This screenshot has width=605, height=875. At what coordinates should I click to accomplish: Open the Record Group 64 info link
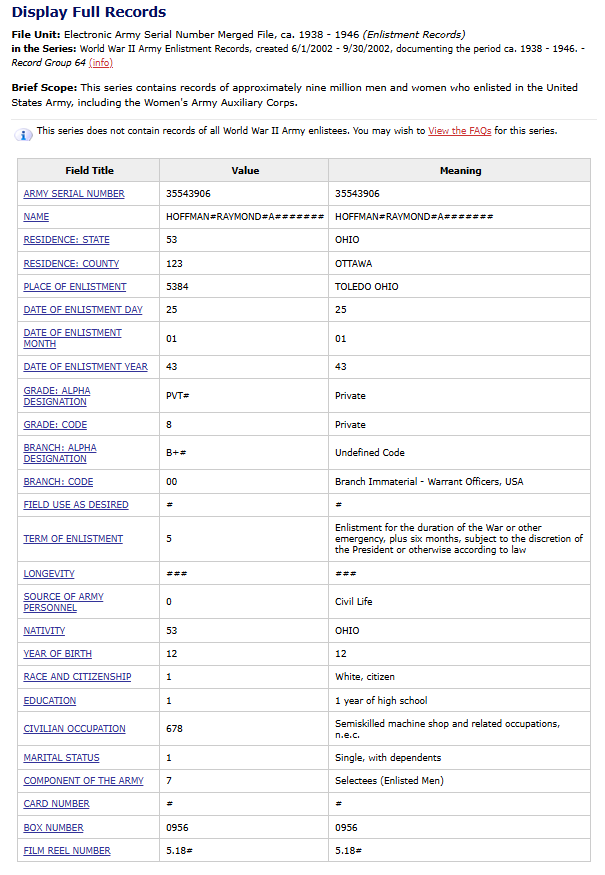tap(100, 62)
